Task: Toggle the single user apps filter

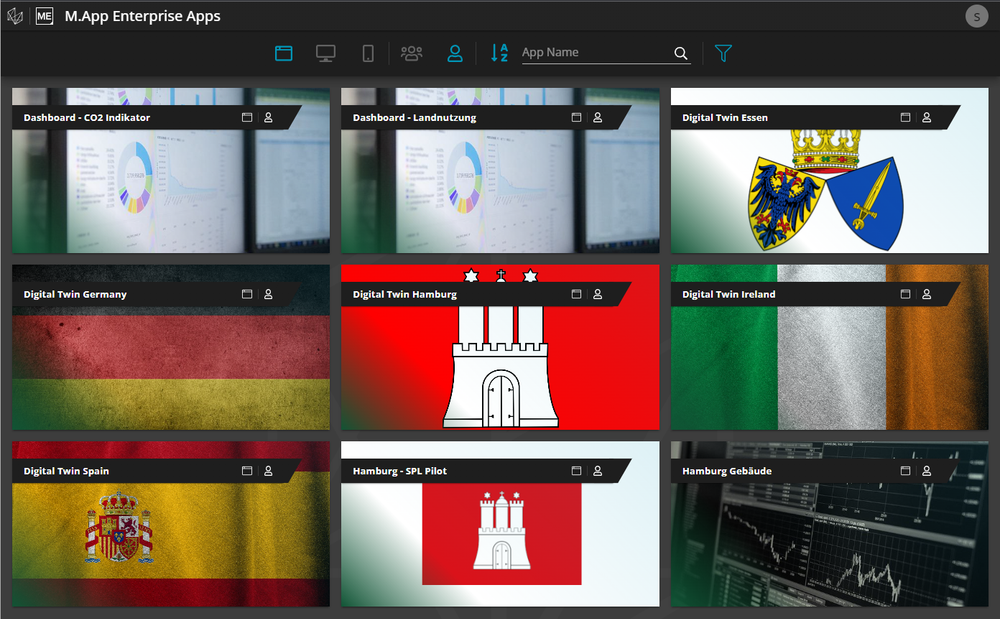Action: point(455,53)
